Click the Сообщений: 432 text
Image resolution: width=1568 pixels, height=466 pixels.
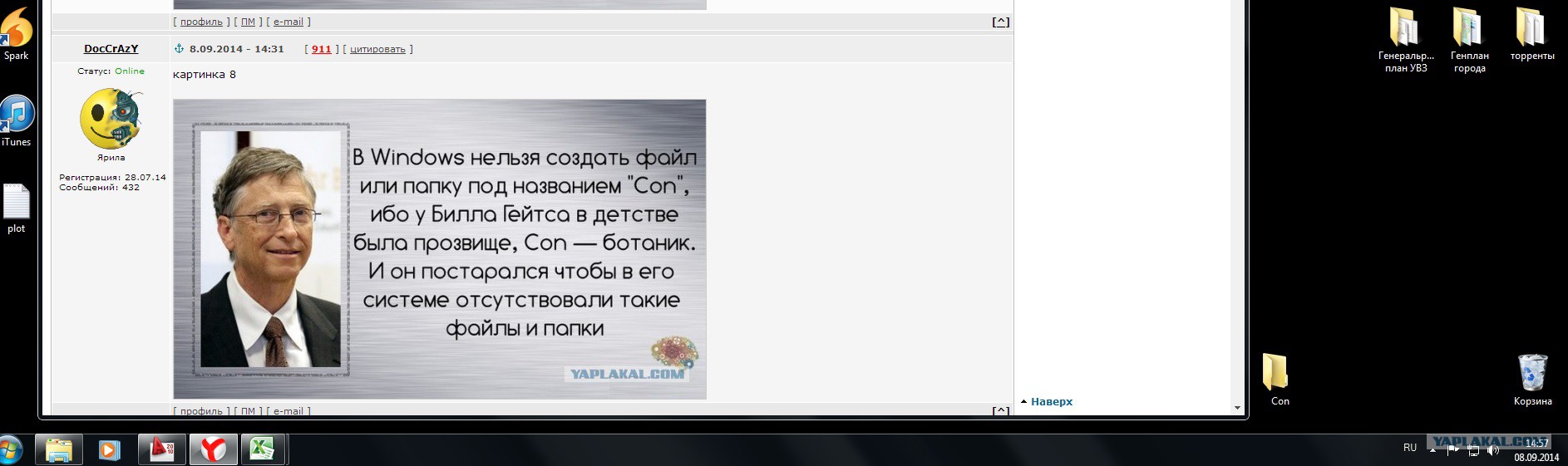click(x=99, y=188)
